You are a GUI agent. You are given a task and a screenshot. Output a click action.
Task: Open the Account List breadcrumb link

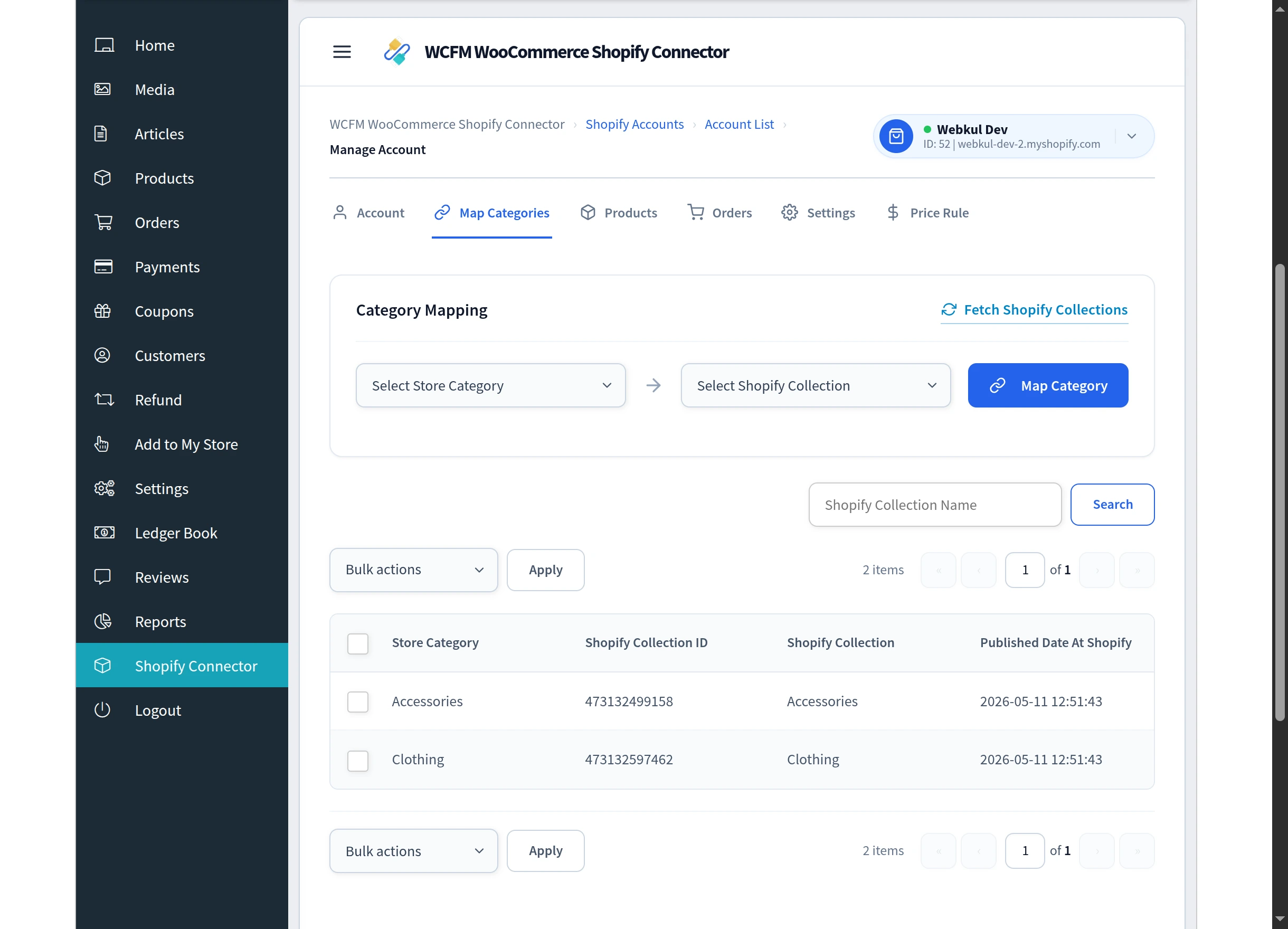(x=739, y=125)
